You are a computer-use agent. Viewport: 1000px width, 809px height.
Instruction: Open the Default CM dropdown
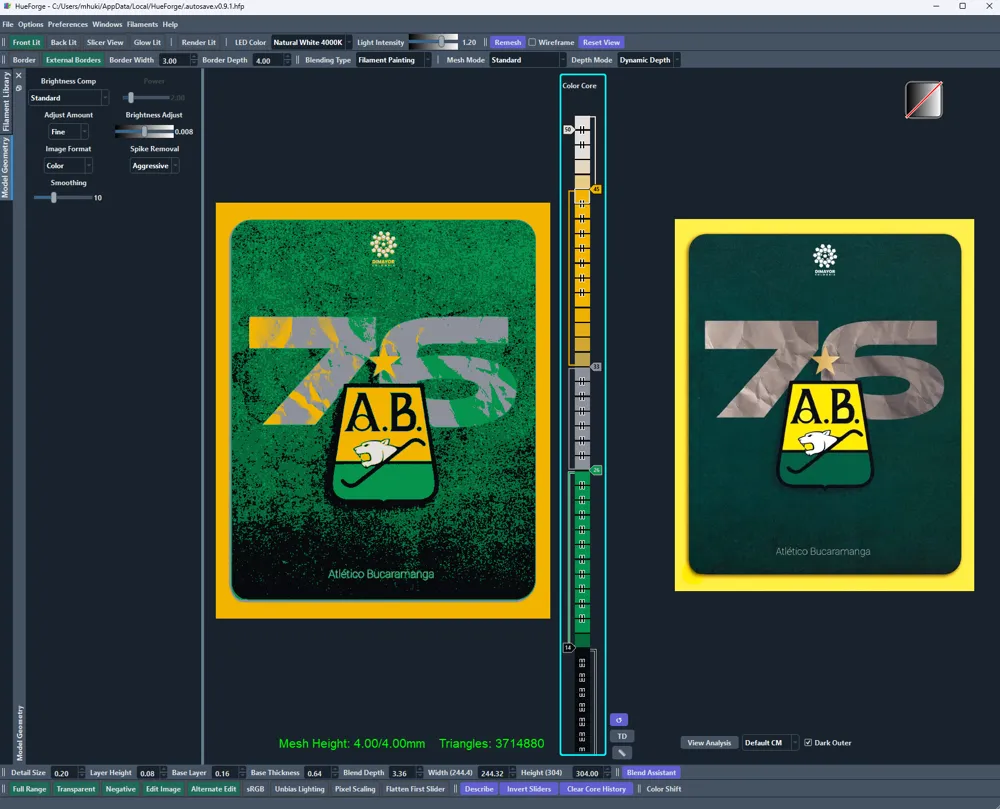[x=770, y=743]
